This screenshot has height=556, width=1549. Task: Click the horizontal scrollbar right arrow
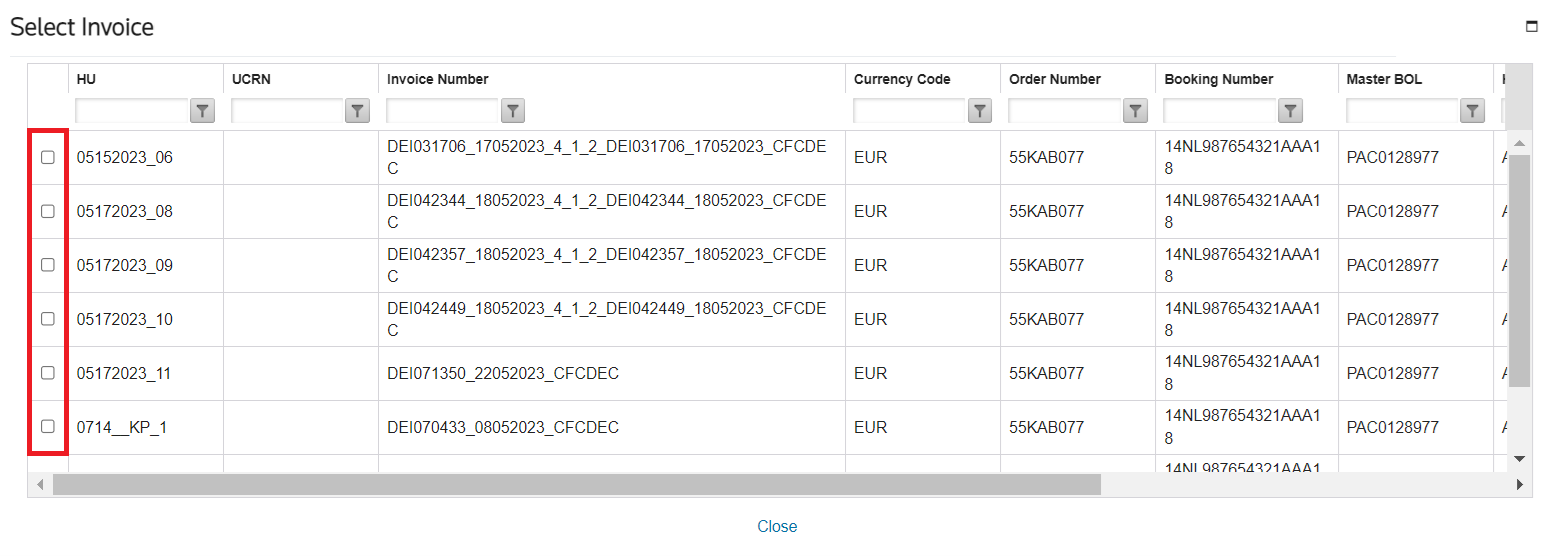pyautogui.click(x=1519, y=485)
